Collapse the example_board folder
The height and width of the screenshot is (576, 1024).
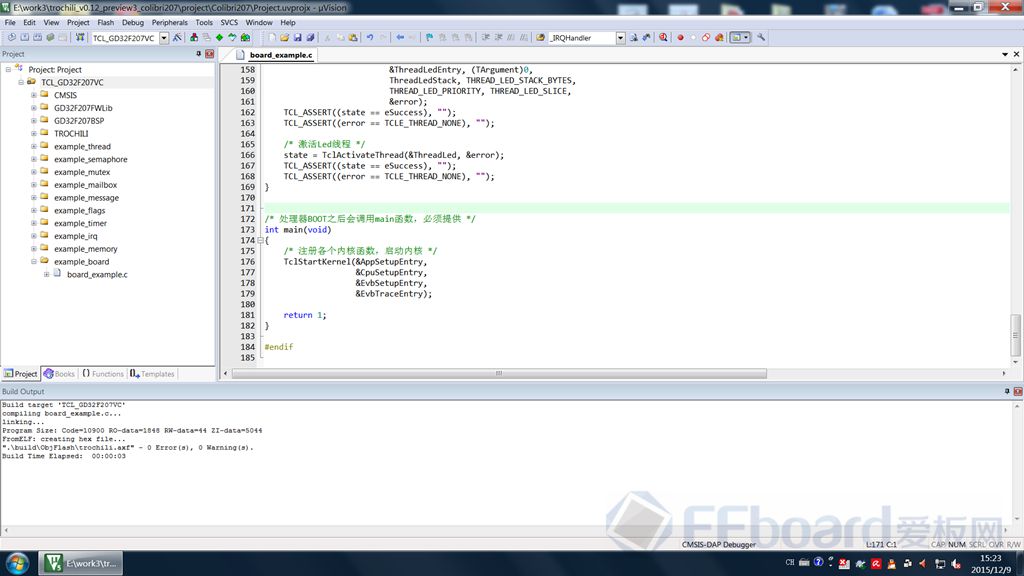[x=33, y=262]
